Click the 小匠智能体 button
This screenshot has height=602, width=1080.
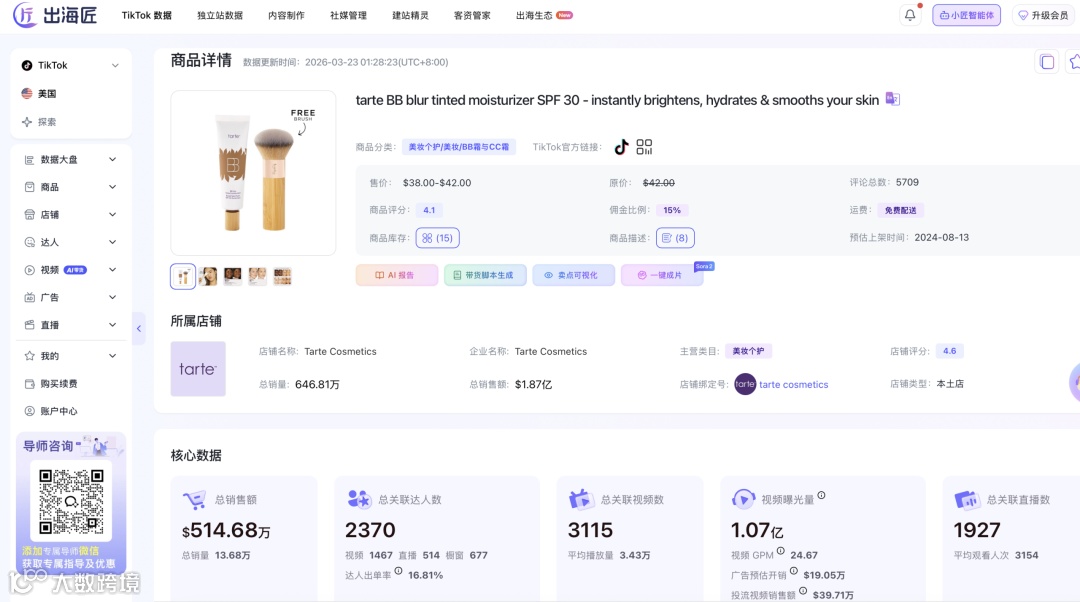(x=966, y=15)
